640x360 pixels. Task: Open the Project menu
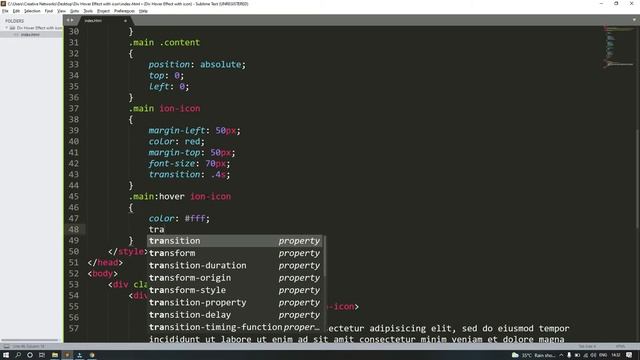[103, 11]
